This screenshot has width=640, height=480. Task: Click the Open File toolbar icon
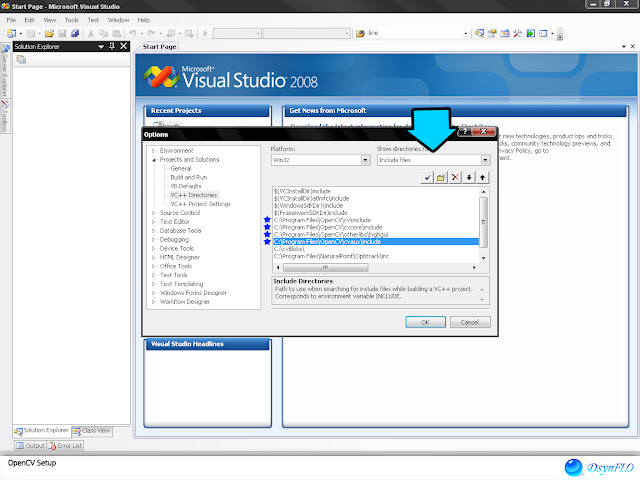49,33
